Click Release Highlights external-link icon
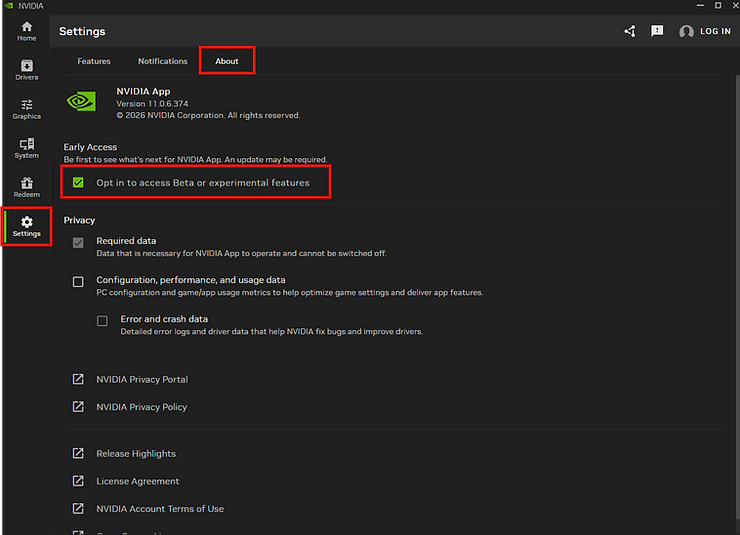This screenshot has height=535, width=740. [x=78, y=453]
